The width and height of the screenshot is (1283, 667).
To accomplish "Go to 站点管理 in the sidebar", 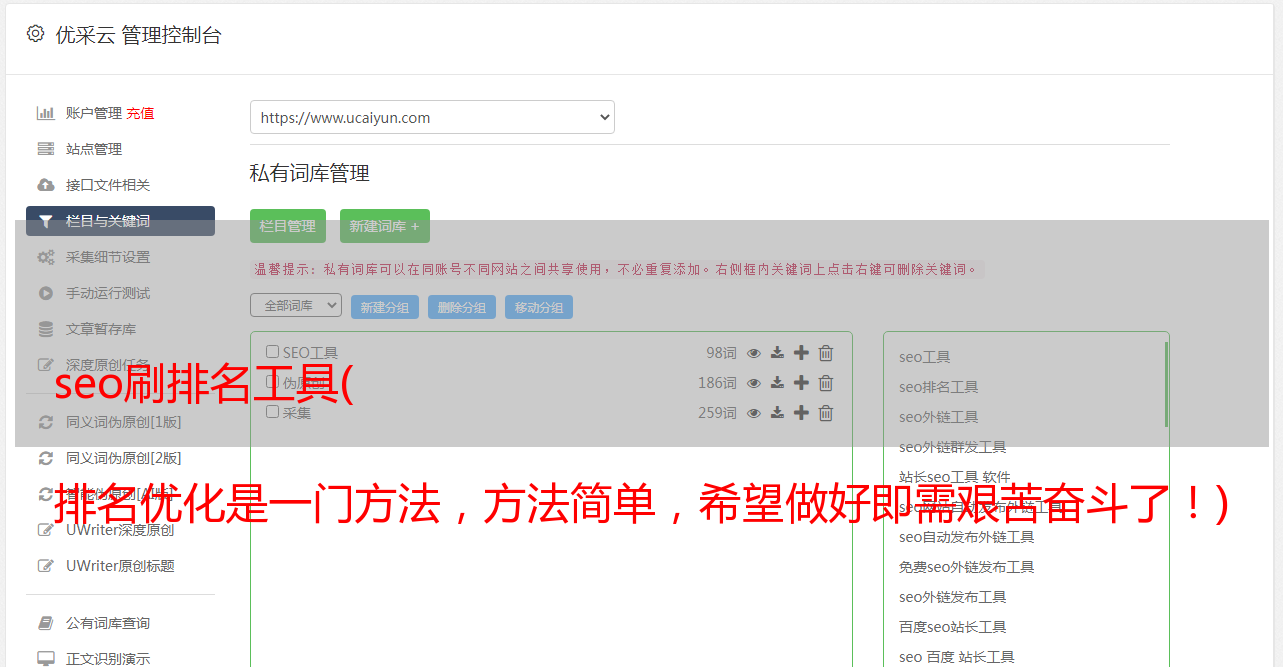I will [94, 149].
